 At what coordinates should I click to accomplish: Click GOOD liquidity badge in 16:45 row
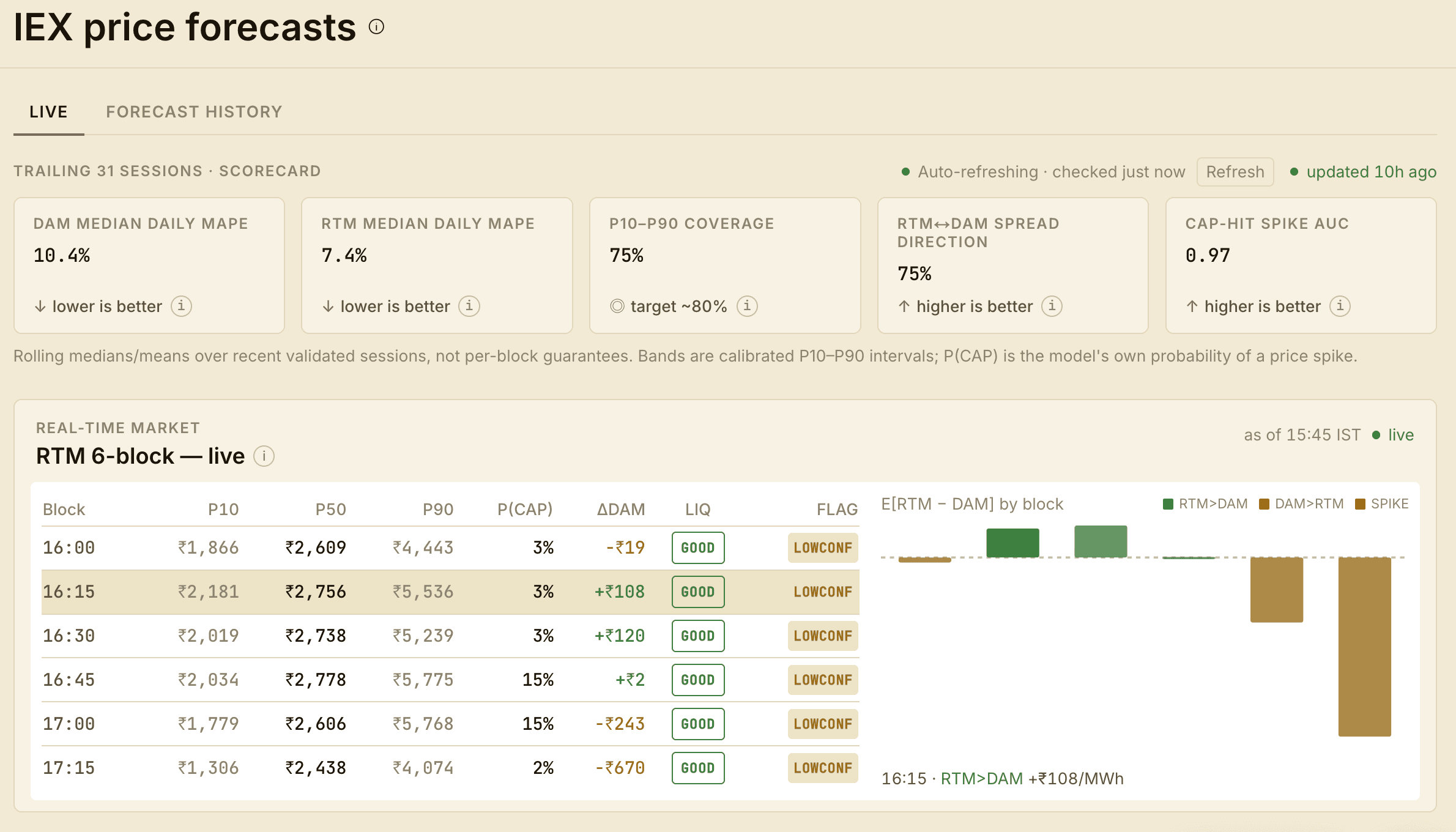pyautogui.click(x=698, y=680)
